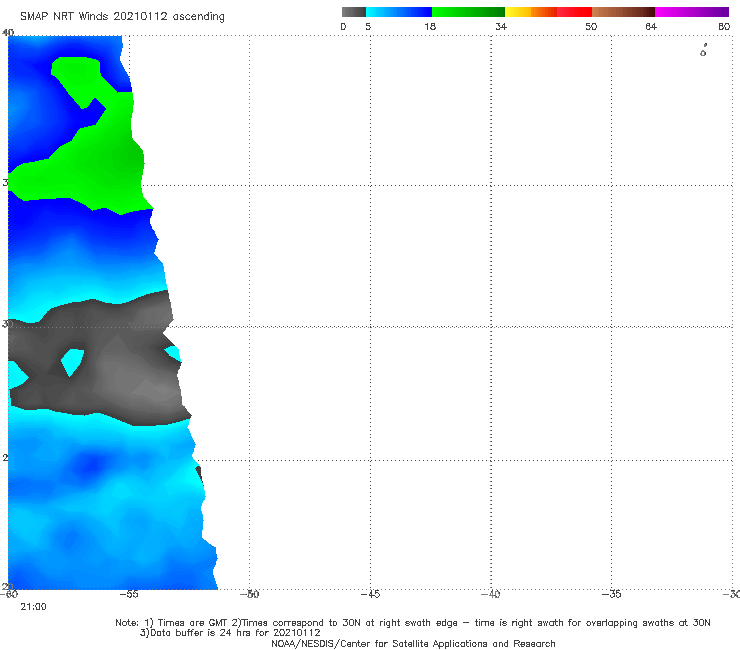The image size is (740, 650).
Task: Click the swath time label '21:00'
Action: pyautogui.click(x=34, y=607)
